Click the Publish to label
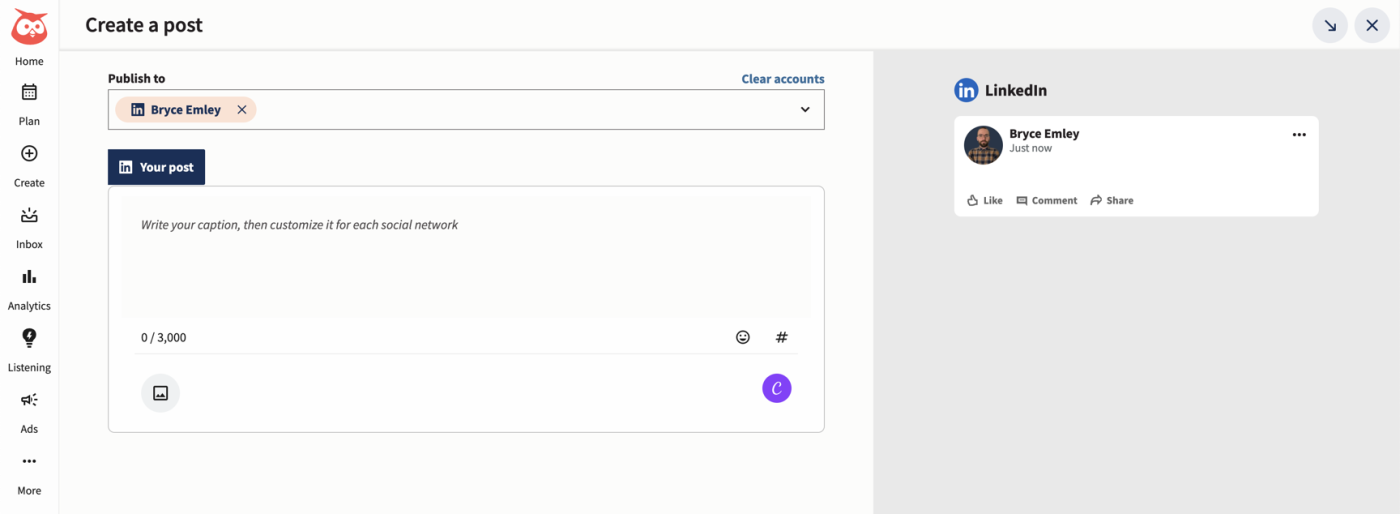 click(x=137, y=78)
